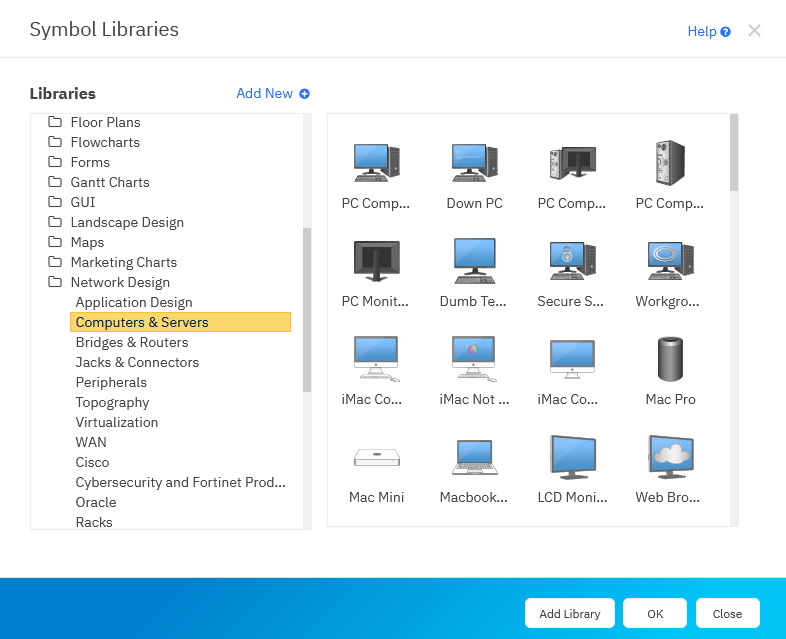
Task: Pick the Workgroup computer symbol
Action: pyautogui.click(x=670, y=260)
